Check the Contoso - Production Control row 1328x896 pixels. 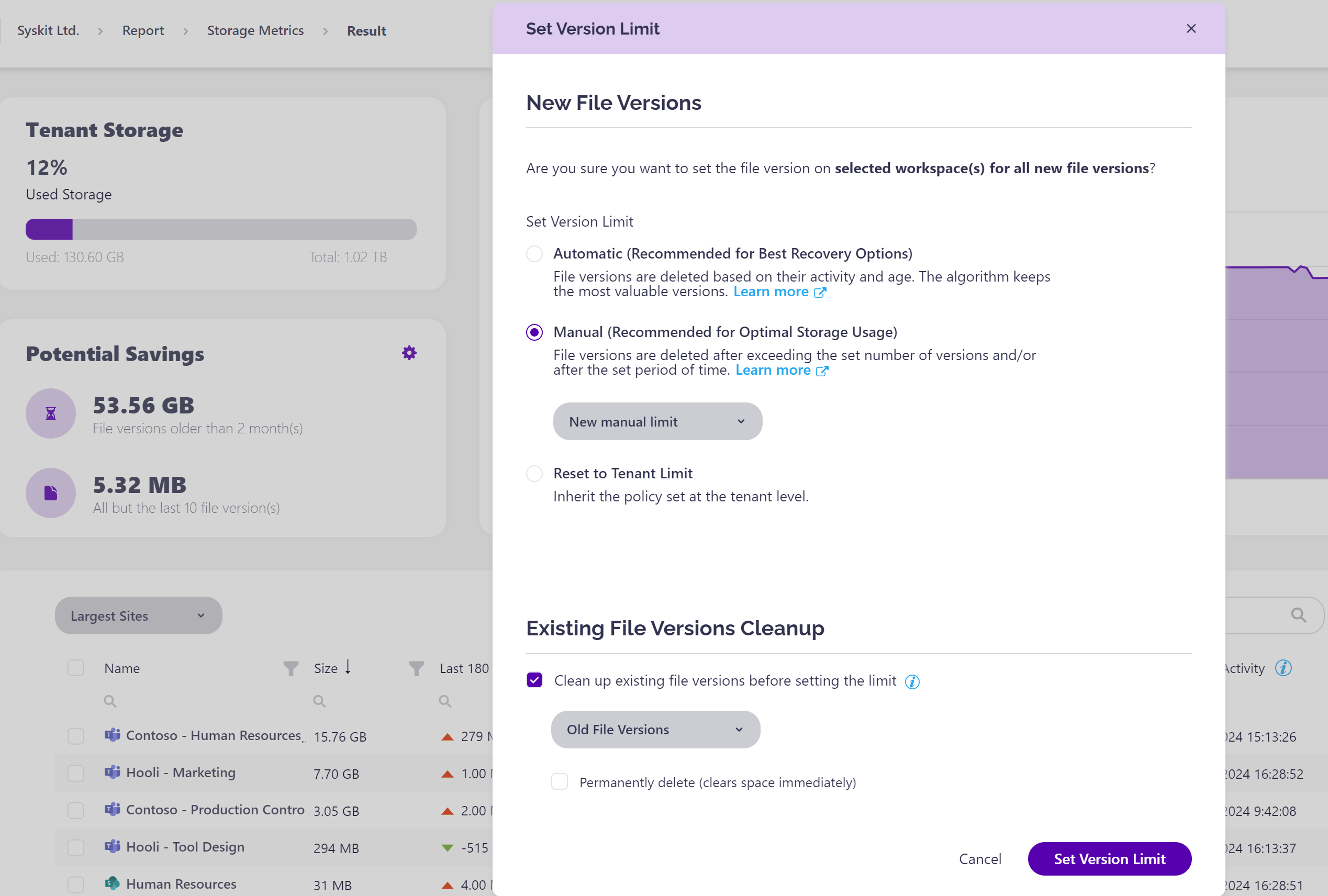pyautogui.click(x=76, y=810)
